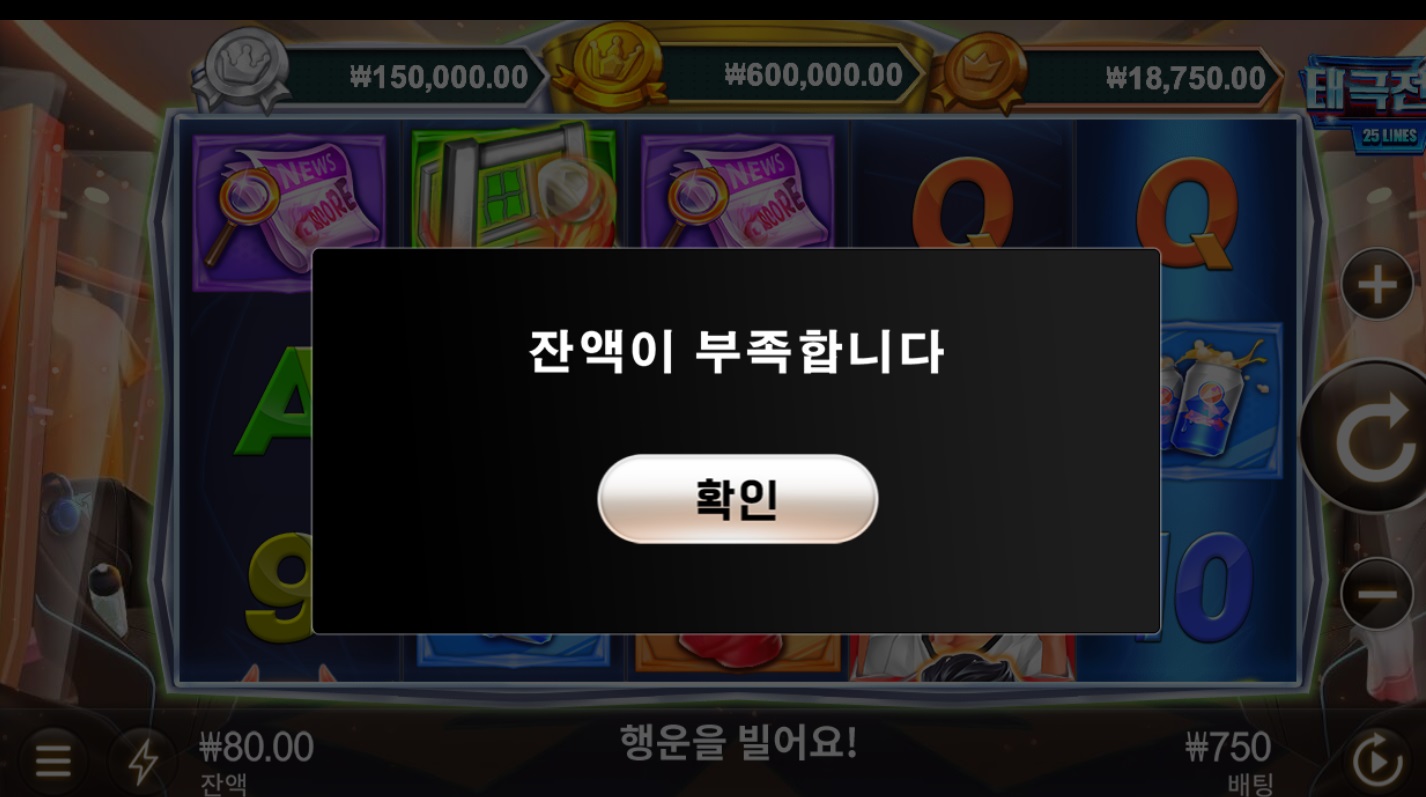Click the ₩18,750.00 jackpot amount

[x=1186, y=77]
